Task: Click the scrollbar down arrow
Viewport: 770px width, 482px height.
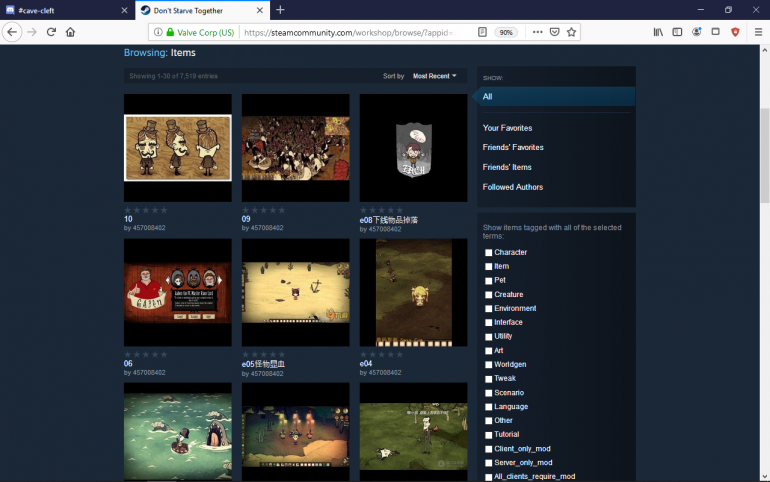Action: coord(765,477)
